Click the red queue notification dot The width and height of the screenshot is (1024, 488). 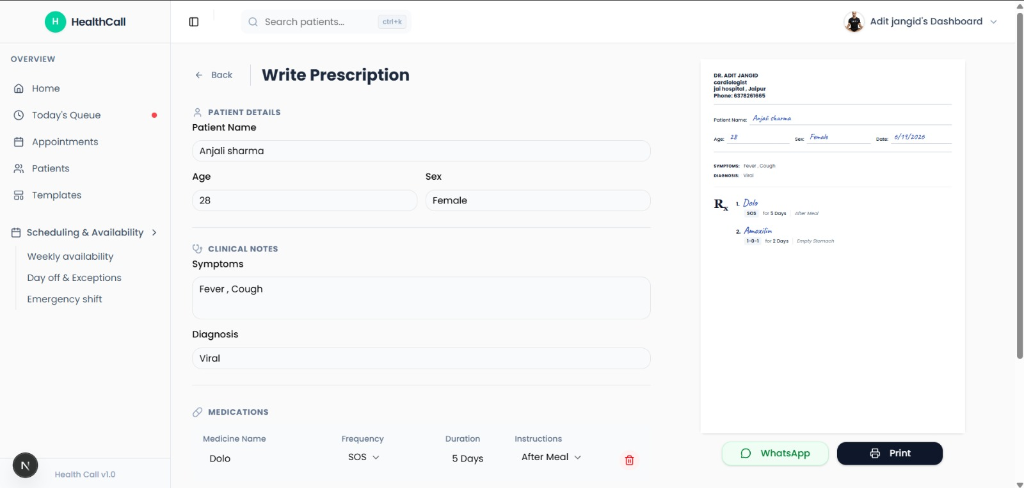pos(154,116)
